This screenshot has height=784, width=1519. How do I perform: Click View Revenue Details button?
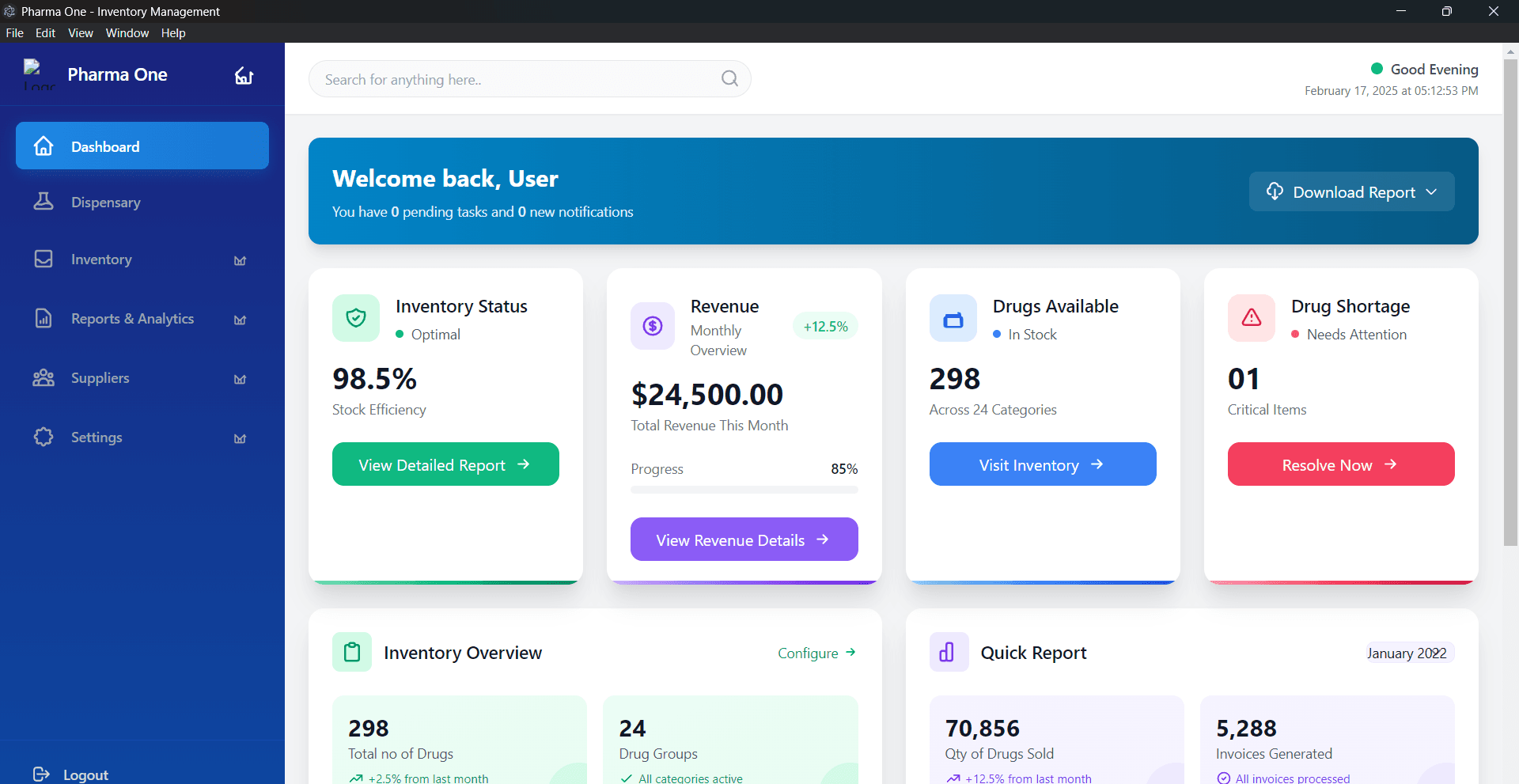tap(744, 540)
